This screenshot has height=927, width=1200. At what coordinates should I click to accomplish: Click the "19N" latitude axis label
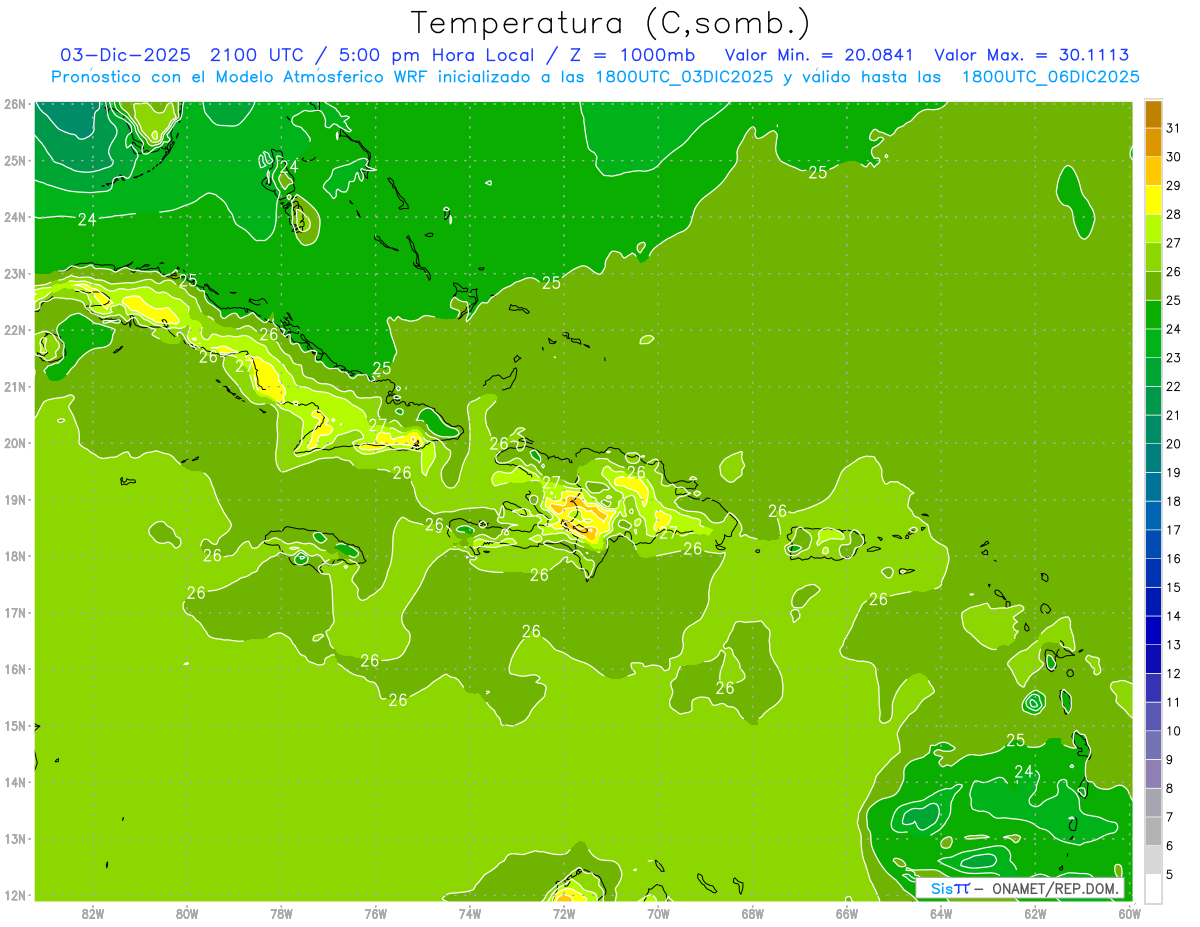click(15, 499)
